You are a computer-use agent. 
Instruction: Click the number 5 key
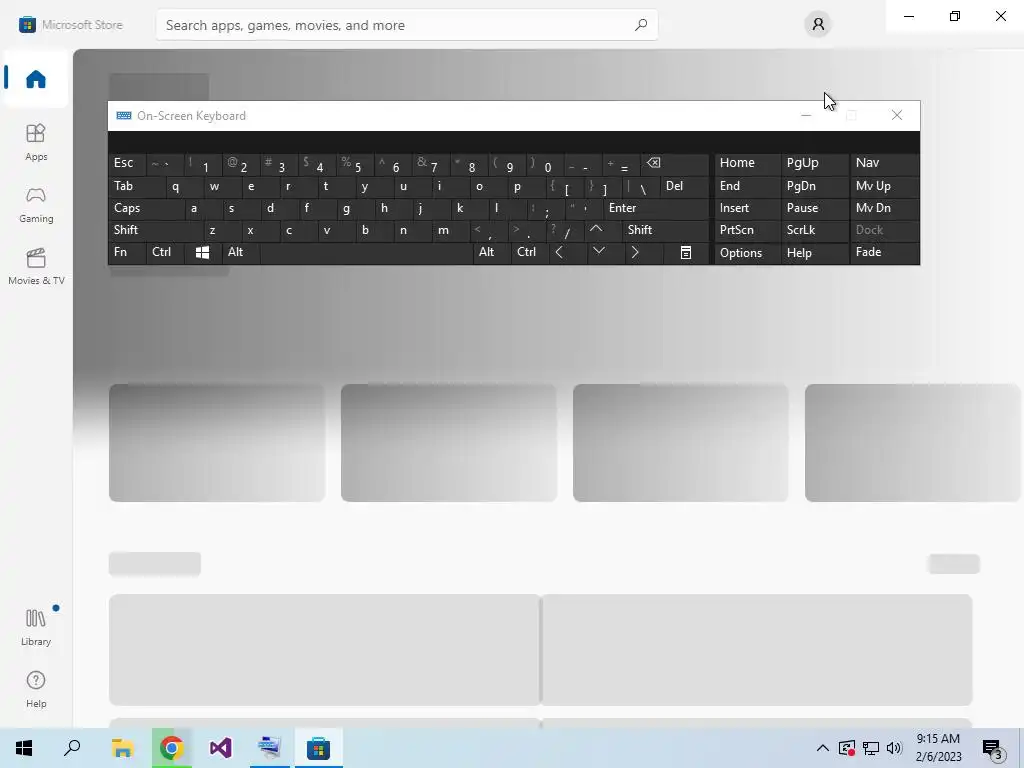pos(355,163)
